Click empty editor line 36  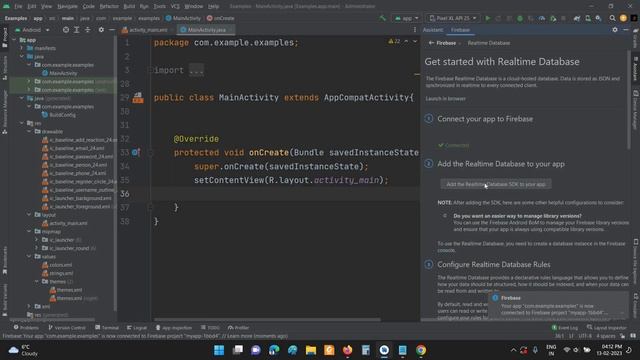[286, 194]
